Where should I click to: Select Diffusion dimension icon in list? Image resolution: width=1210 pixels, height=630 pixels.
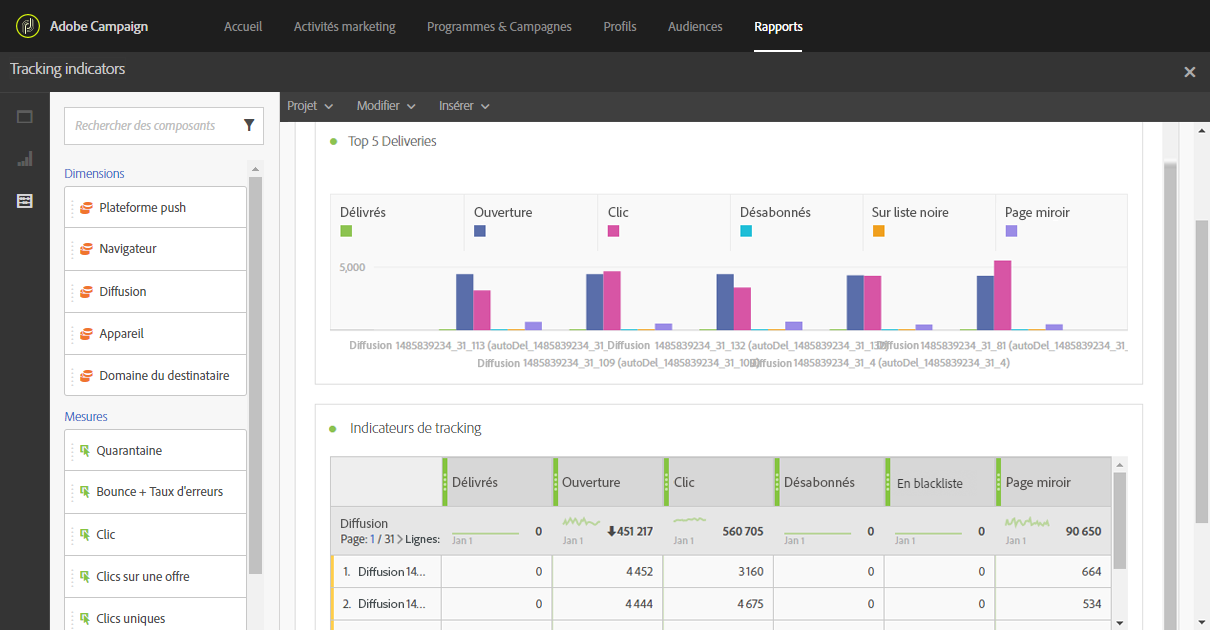pyautogui.click(x=86, y=292)
